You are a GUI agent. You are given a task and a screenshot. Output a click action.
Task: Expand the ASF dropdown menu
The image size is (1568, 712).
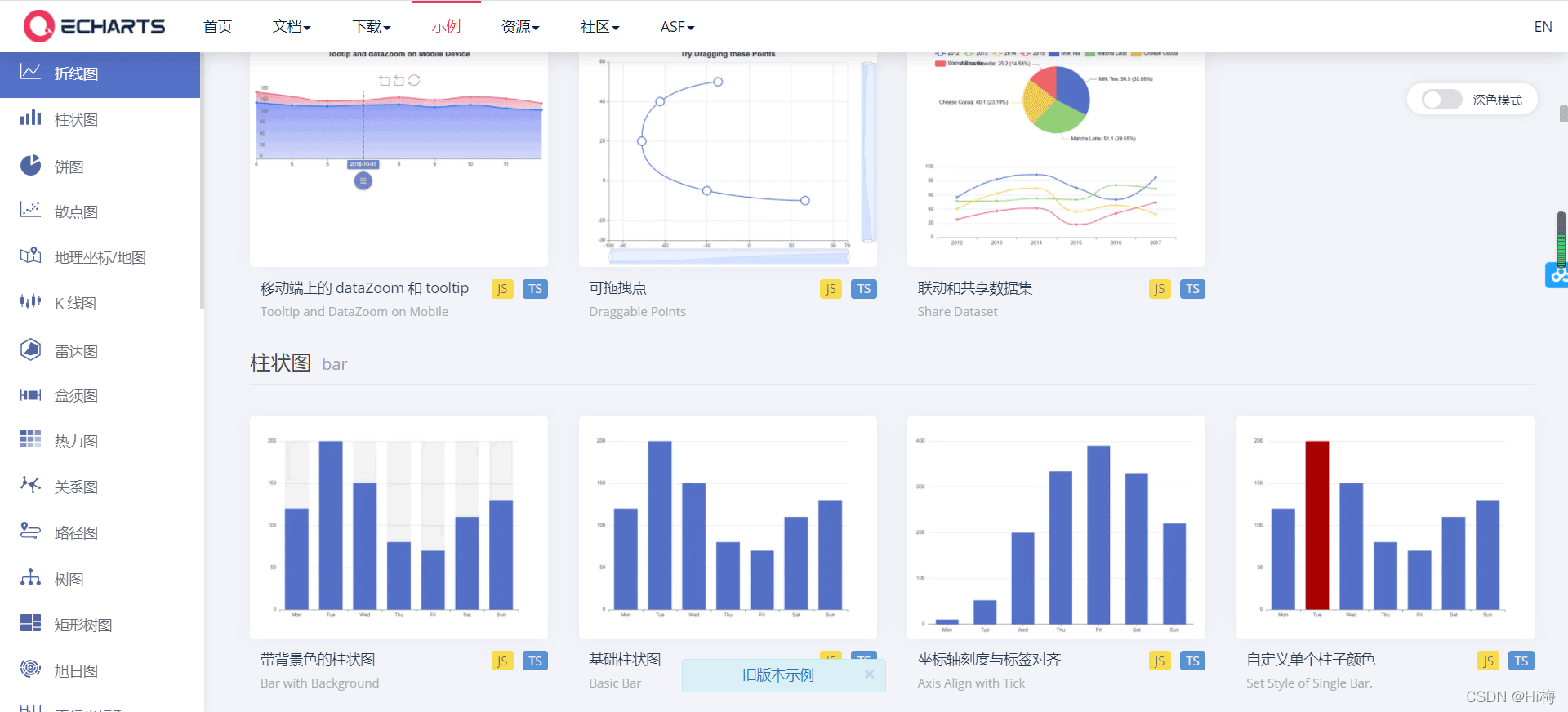[x=678, y=27]
